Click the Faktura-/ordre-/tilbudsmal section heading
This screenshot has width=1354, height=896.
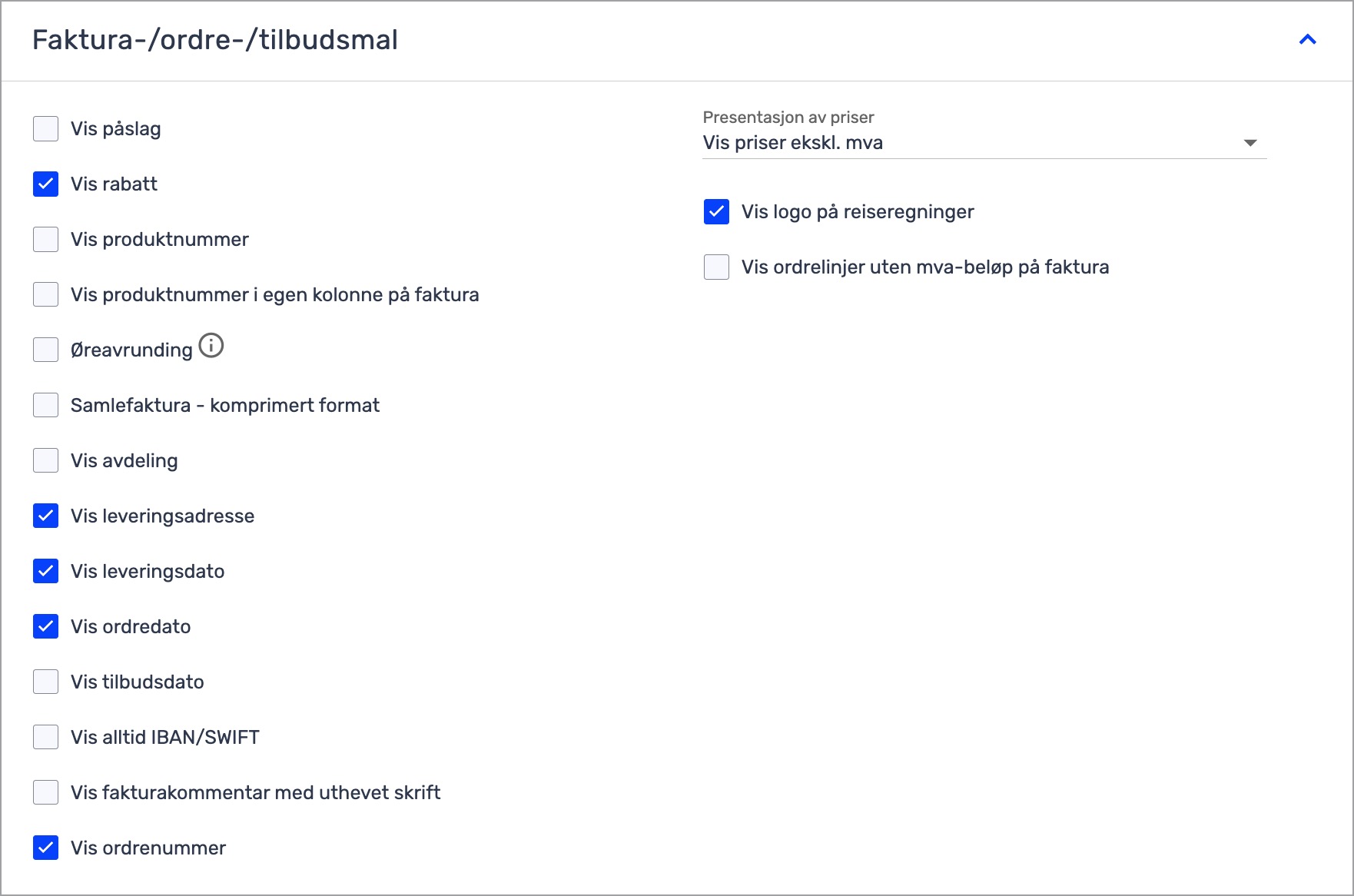[215, 40]
